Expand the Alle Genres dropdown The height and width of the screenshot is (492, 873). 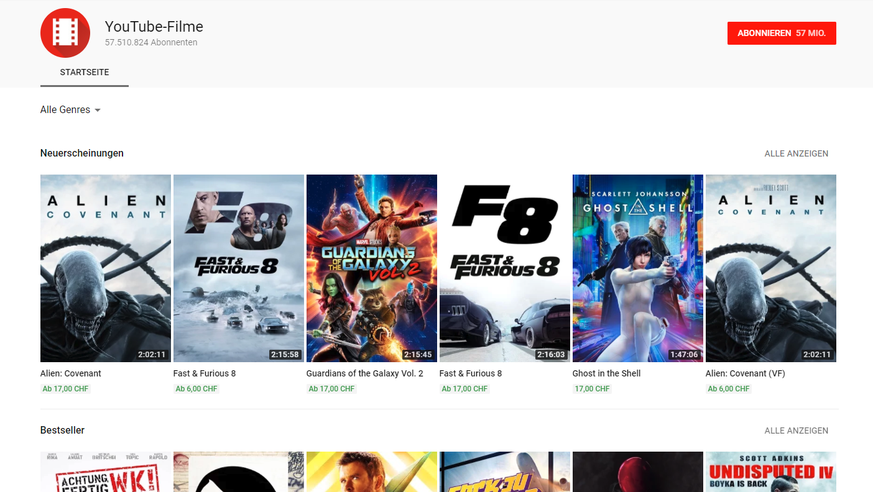tap(70, 110)
